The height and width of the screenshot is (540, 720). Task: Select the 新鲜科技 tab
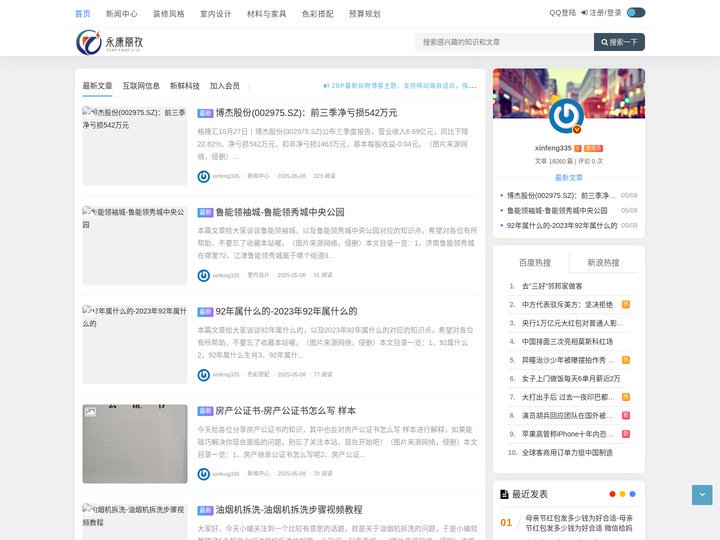tap(185, 86)
